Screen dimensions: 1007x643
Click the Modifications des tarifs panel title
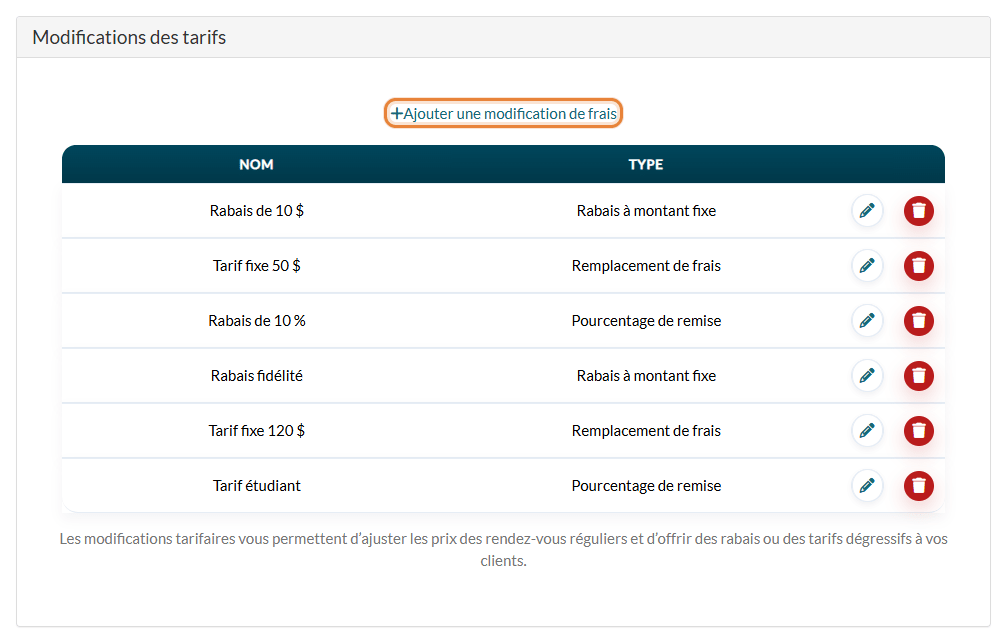[129, 37]
